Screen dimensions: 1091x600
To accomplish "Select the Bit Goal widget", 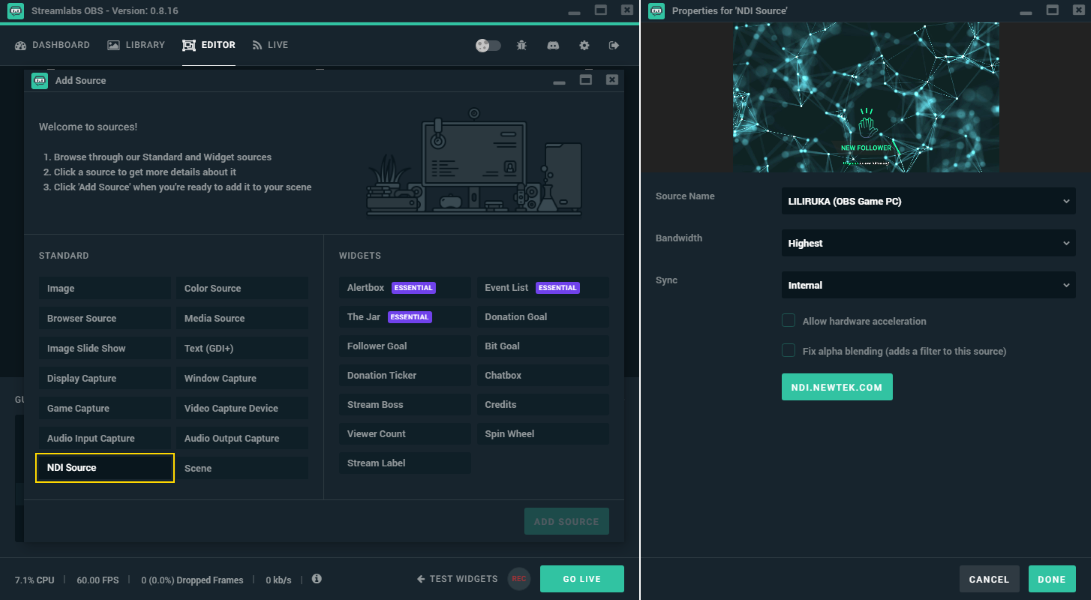I will [543, 346].
